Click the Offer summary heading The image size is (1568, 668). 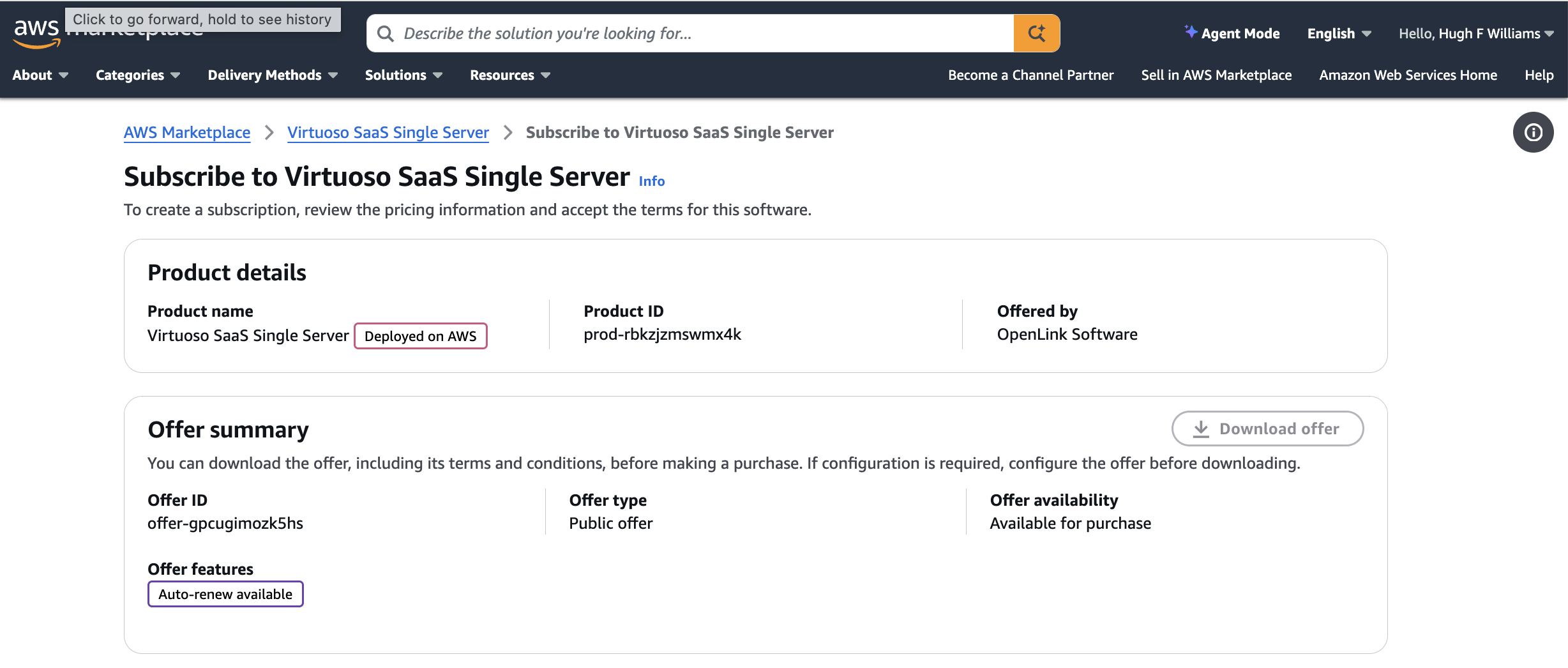click(x=228, y=430)
